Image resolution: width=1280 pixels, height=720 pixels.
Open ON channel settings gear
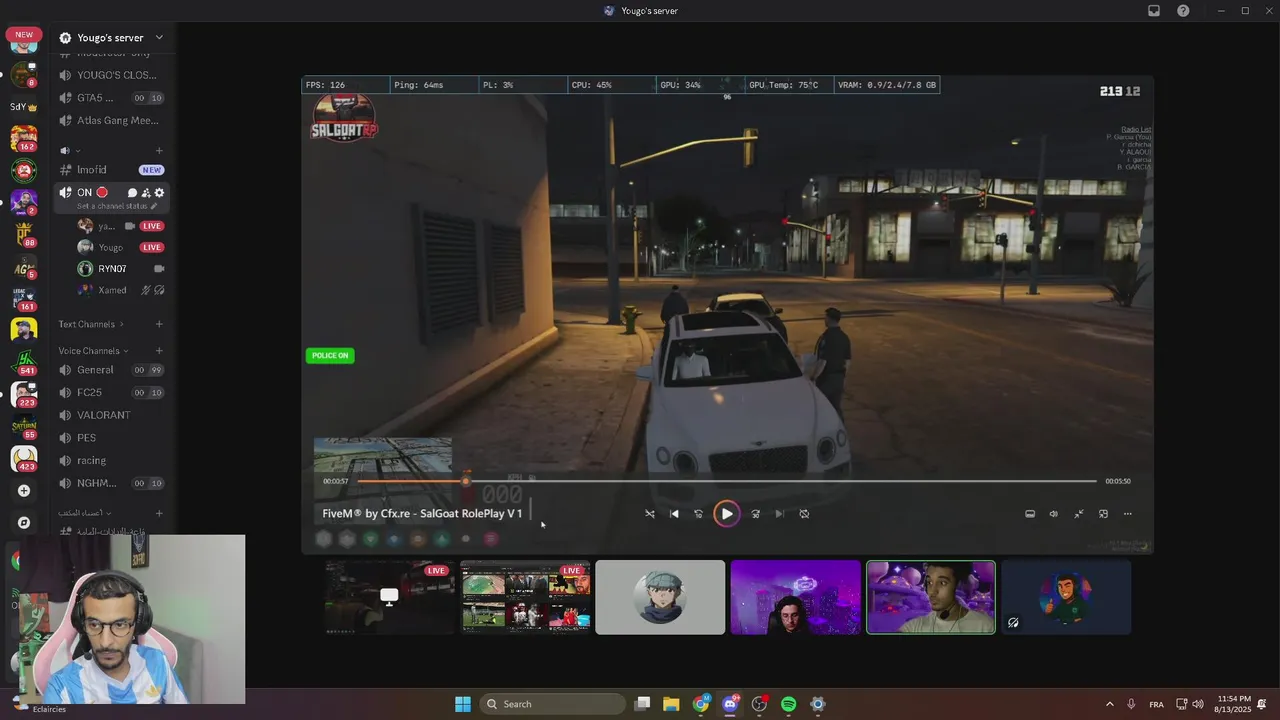click(159, 193)
